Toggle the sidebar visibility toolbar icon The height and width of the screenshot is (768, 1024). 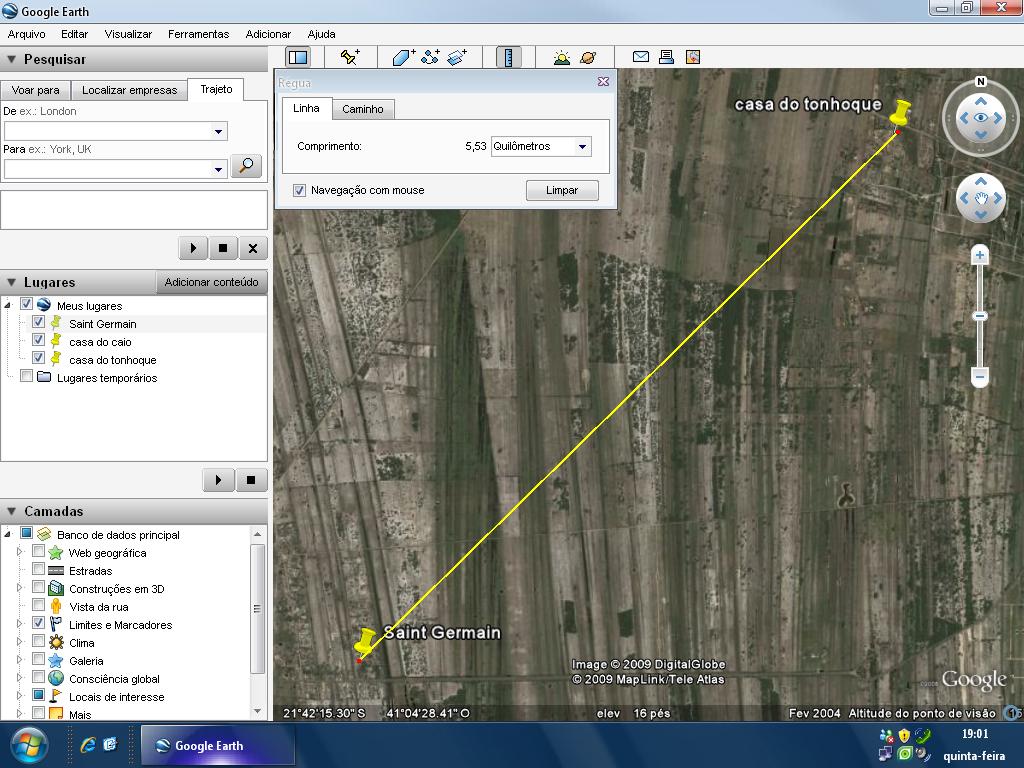tap(298, 57)
